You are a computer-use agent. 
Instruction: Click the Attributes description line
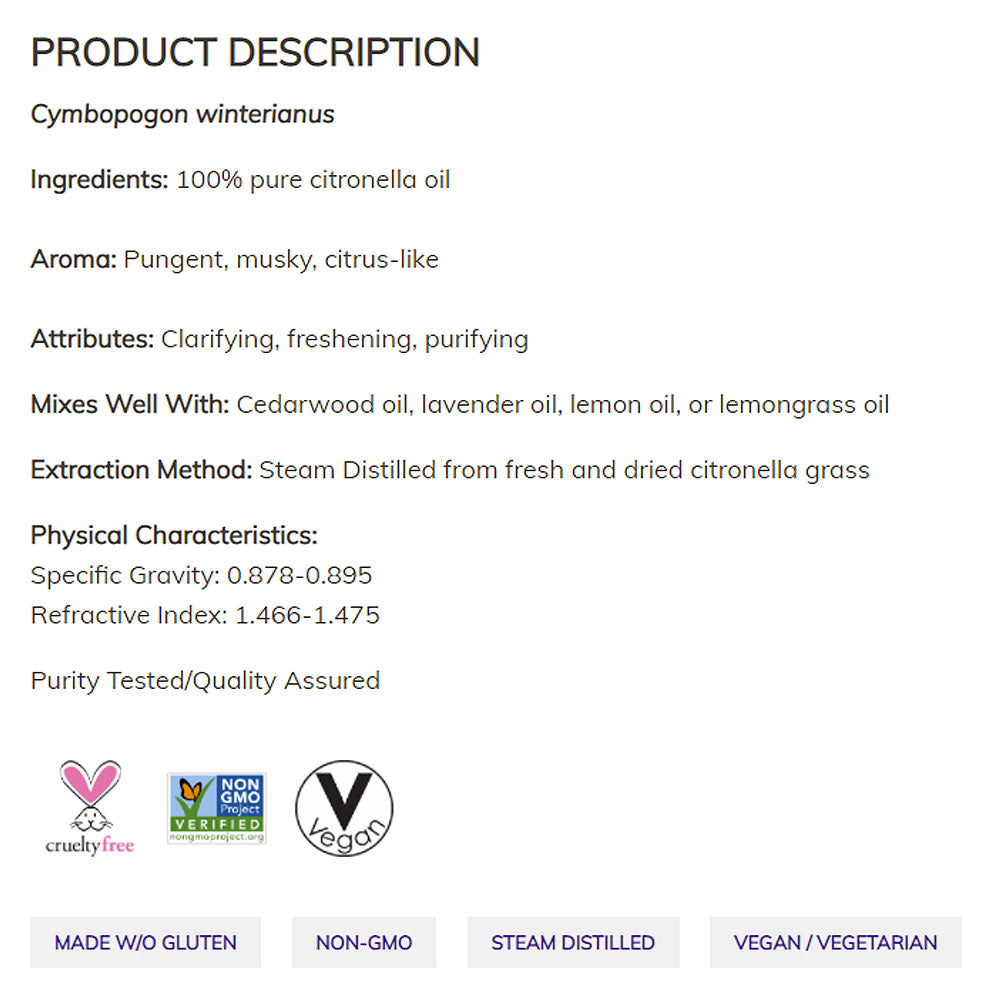point(279,339)
